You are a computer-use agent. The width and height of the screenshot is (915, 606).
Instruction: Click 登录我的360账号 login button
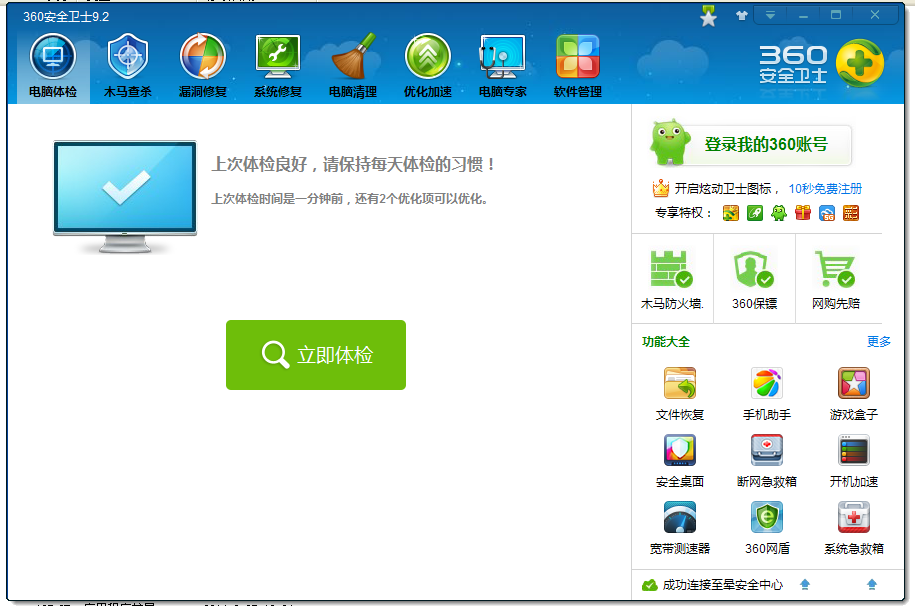(x=766, y=144)
